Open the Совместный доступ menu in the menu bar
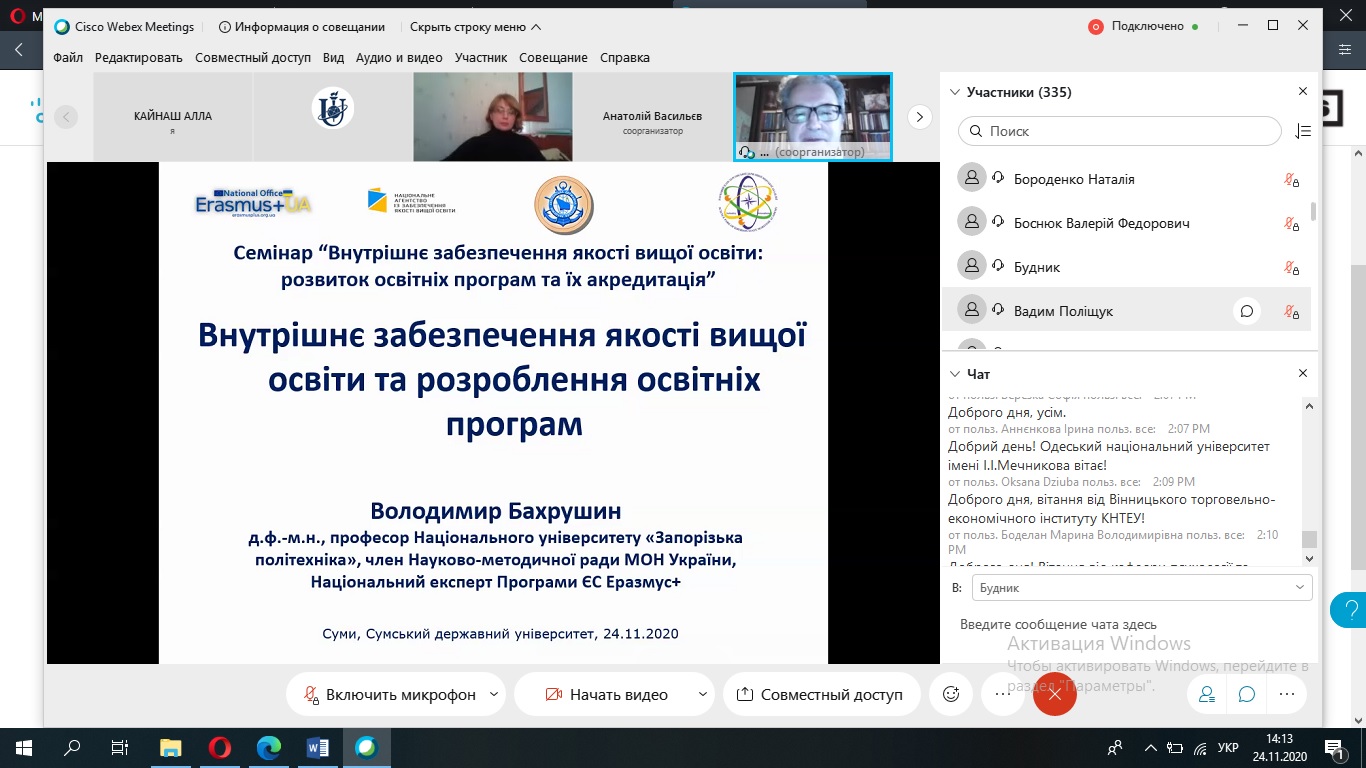Viewport: 1366px width, 768px height. (253, 58)
